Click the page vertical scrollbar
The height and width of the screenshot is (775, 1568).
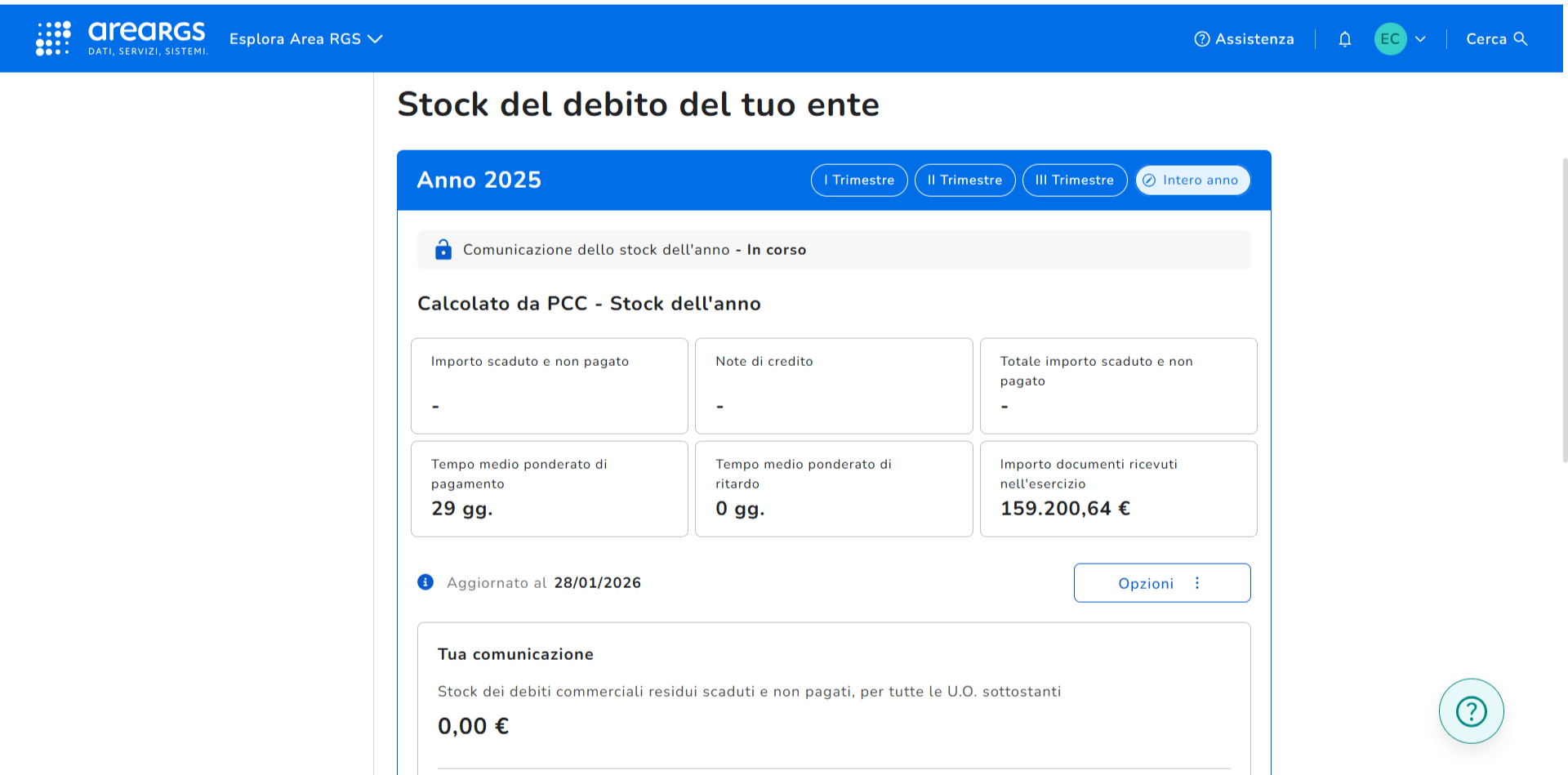click(x=1564, y=310)
